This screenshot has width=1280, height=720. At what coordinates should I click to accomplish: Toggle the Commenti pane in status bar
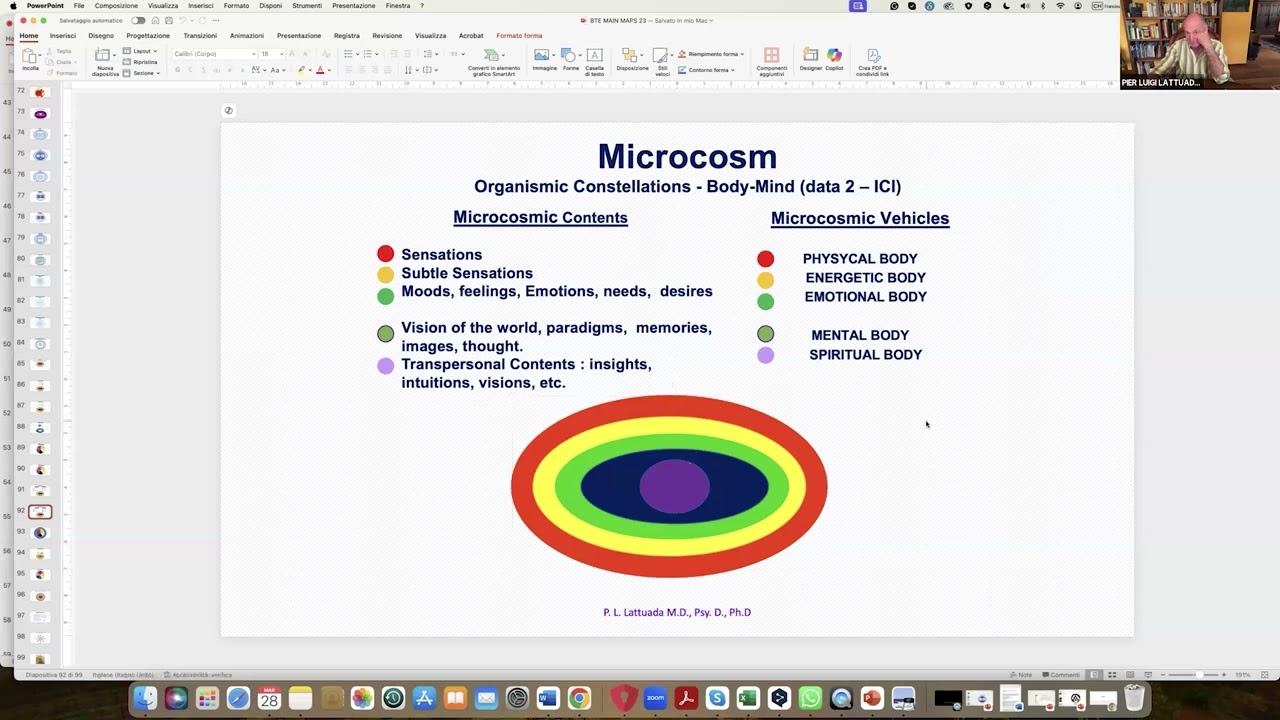(1061, 675)
